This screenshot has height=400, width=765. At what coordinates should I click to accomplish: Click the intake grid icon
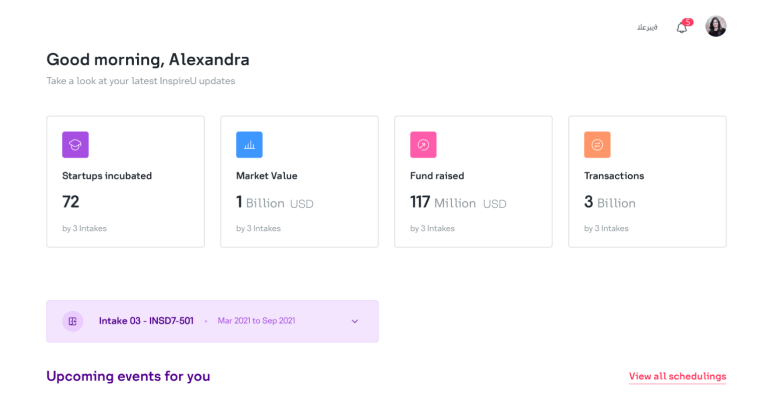tap(72, 321)
